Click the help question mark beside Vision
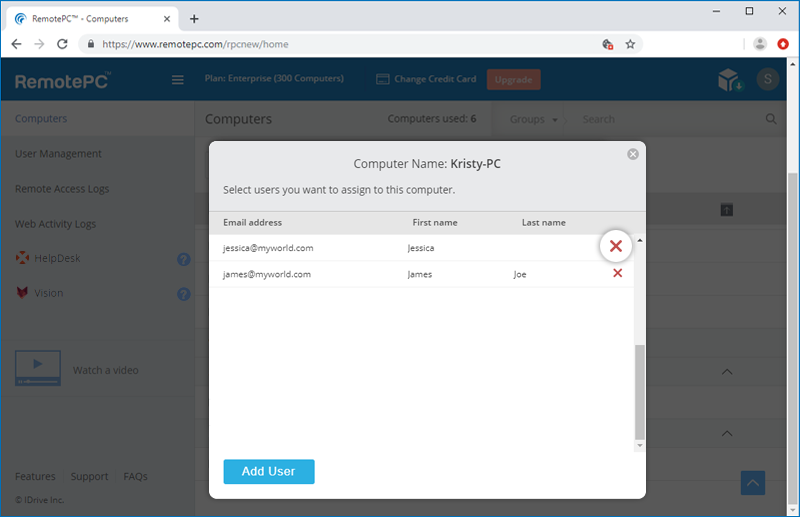This screenshot has height=517, width=800. tap(184, 294)
